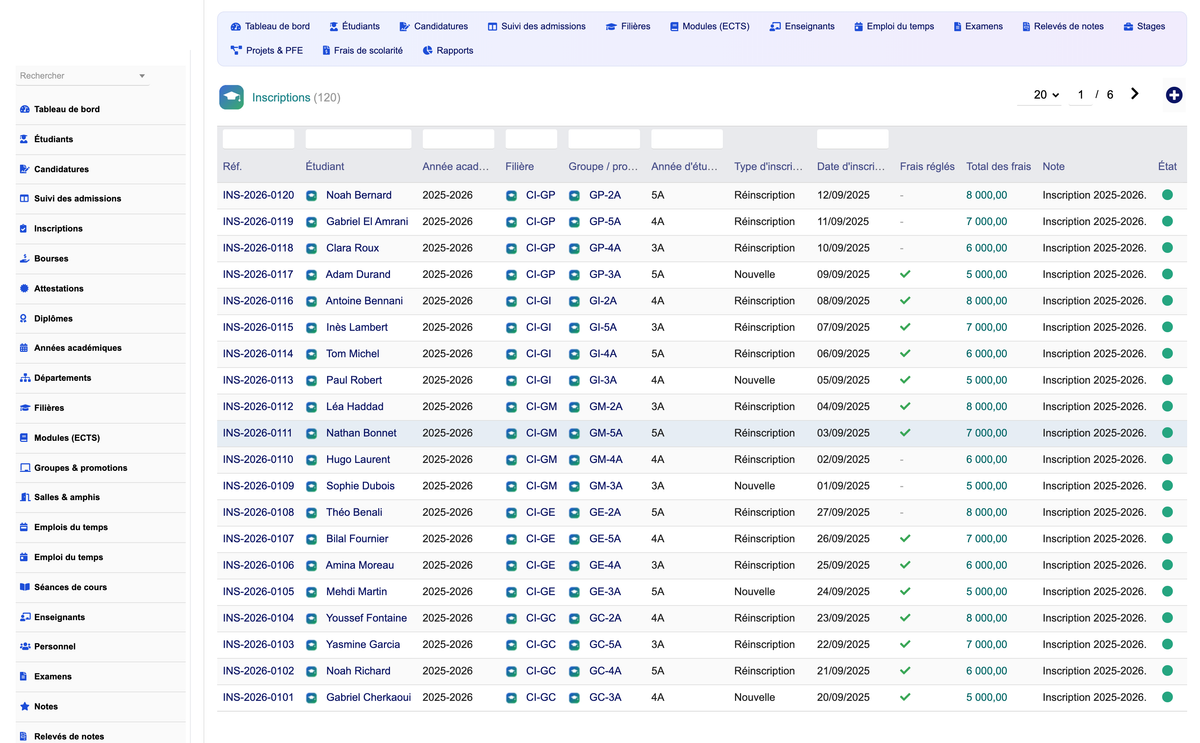
Task: Open student Sophie Dubois
Action: coord(360,486)
